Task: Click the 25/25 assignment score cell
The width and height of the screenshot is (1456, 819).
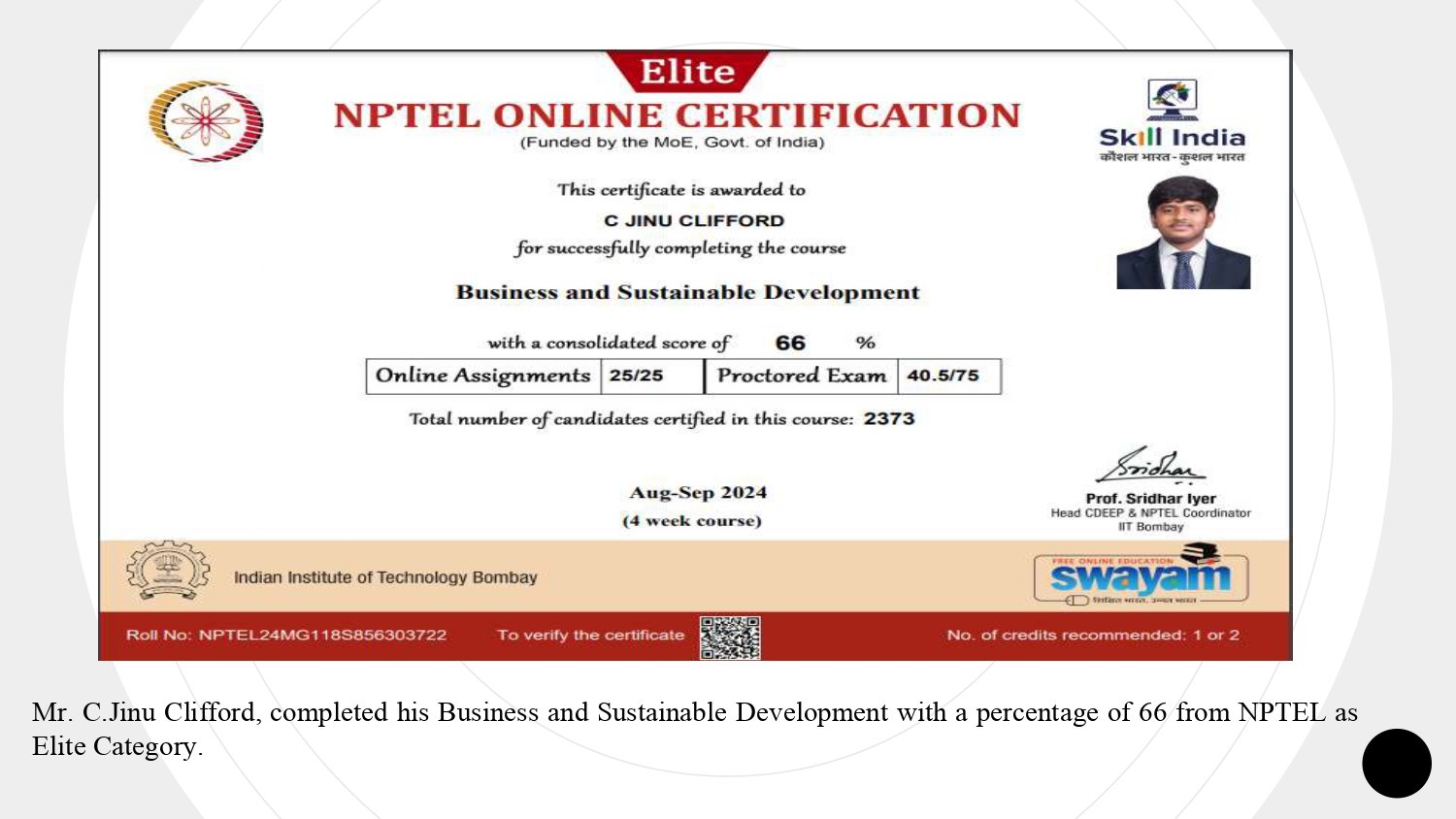Action: coord(651,376)
